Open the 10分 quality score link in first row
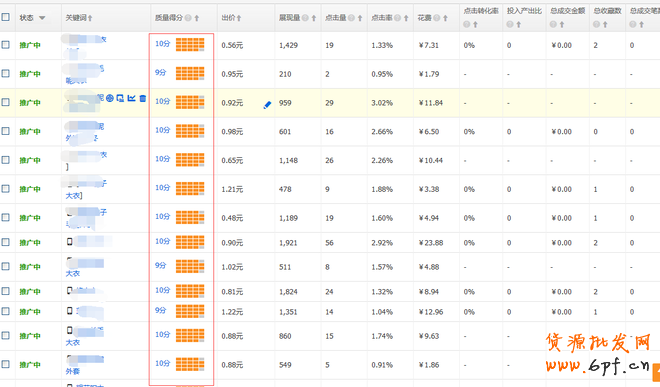This screenshot has height=387, width=660. [x=162, y=44]
